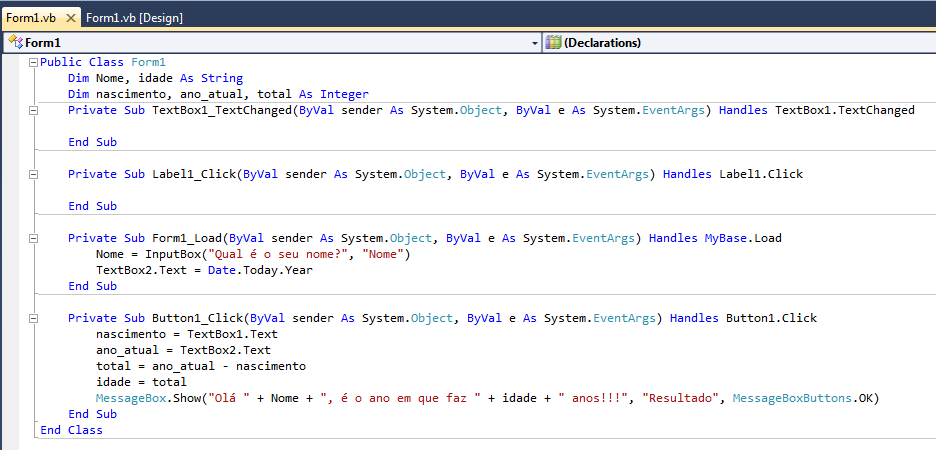Switch to the Form1.vb [Design] tab
The height and width of the screenshot is (450, 936).
[134, 18]
